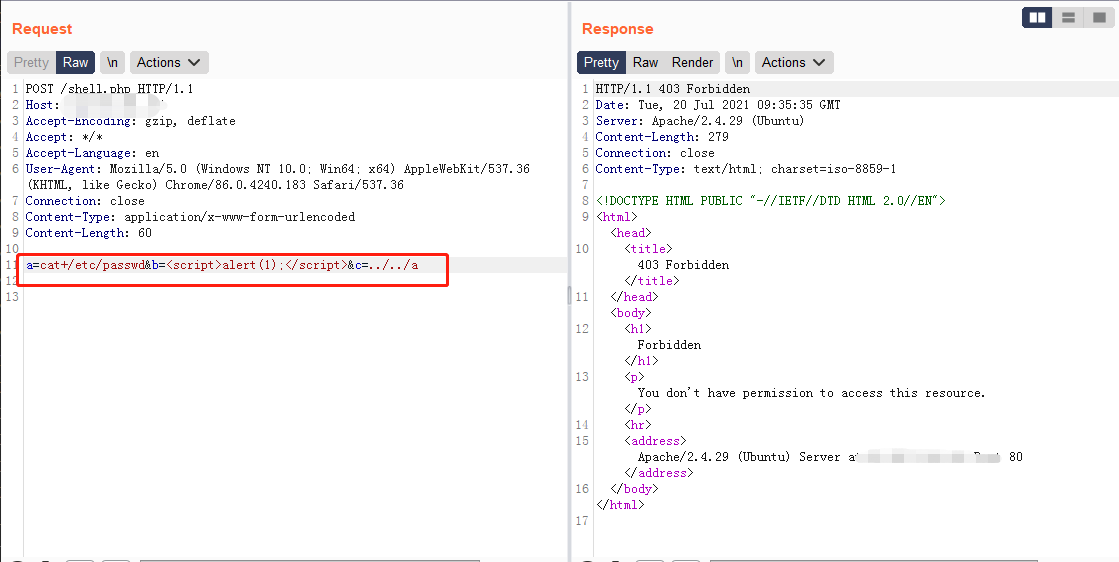Switch to top-bottom stacked layout icon
Screen dimensions: 1119x562
(1068, 17)
